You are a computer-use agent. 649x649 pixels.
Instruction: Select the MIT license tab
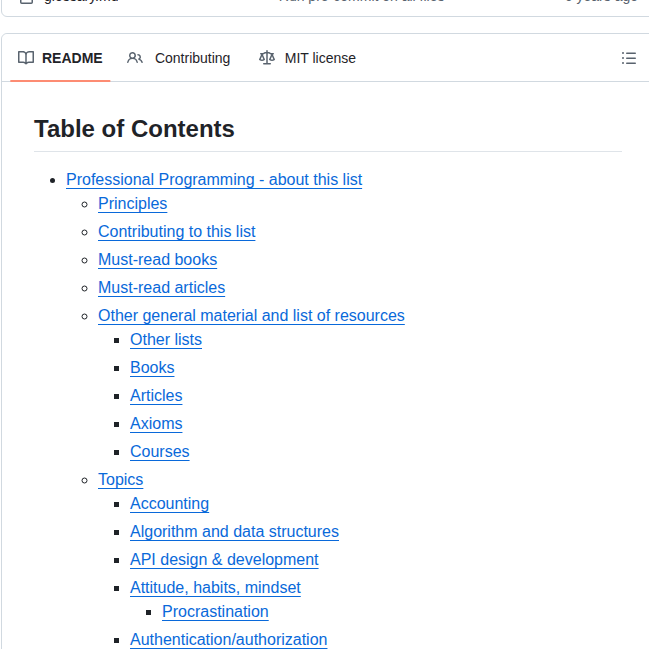point(307,58)
